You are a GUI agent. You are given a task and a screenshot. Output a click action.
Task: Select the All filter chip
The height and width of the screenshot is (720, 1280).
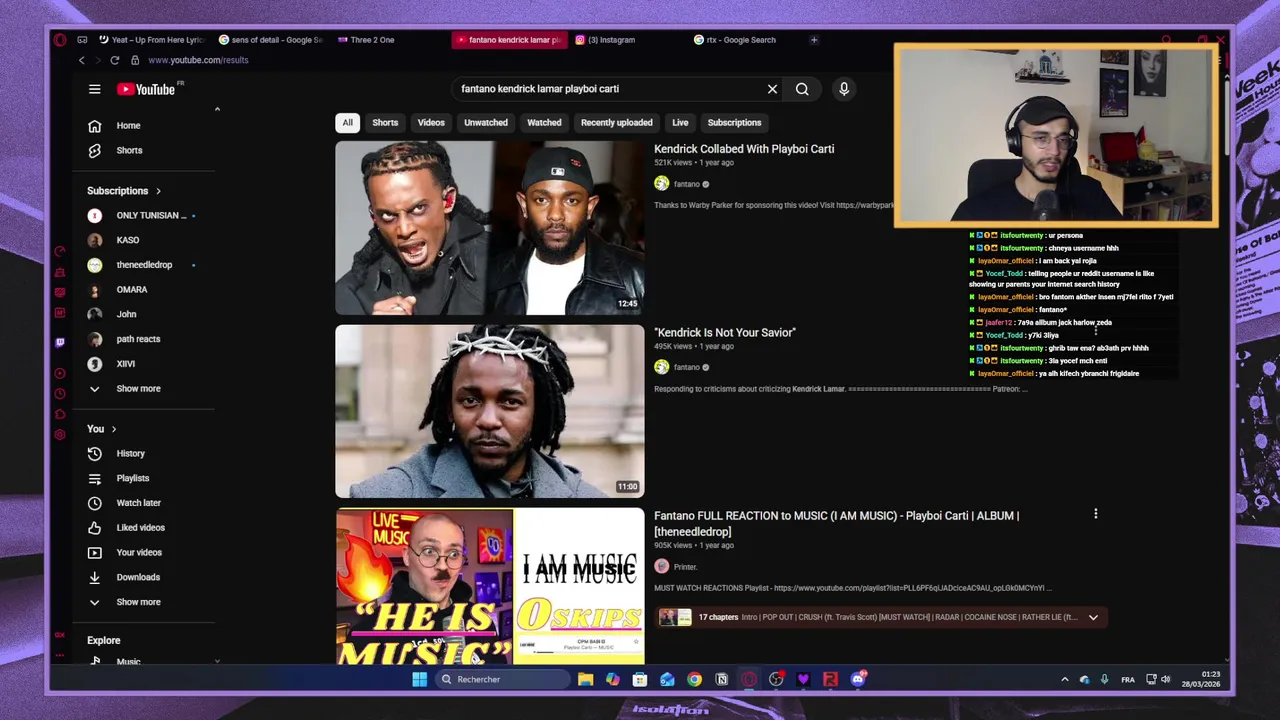click(x=347, y=123)
